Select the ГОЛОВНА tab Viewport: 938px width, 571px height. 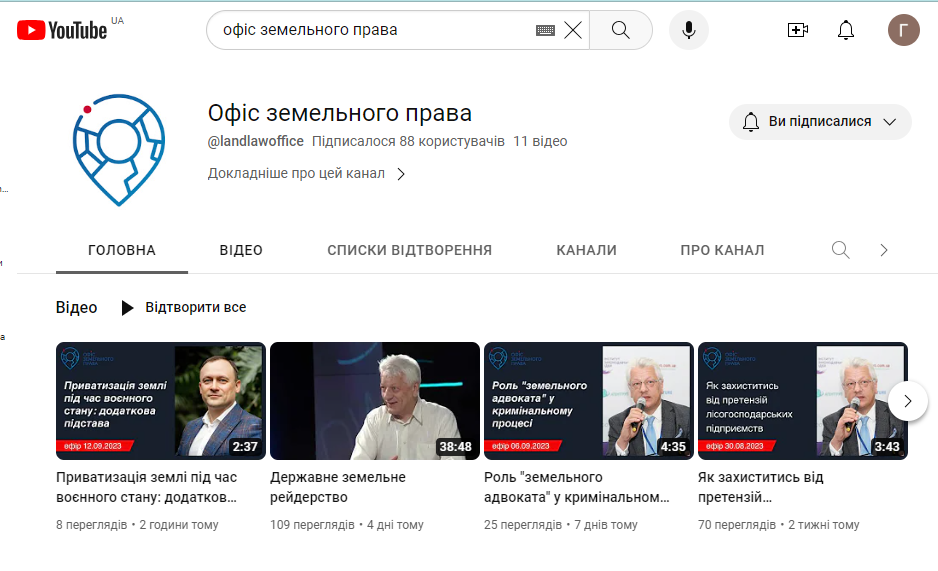pyautogui.click(x=122, y=250)
